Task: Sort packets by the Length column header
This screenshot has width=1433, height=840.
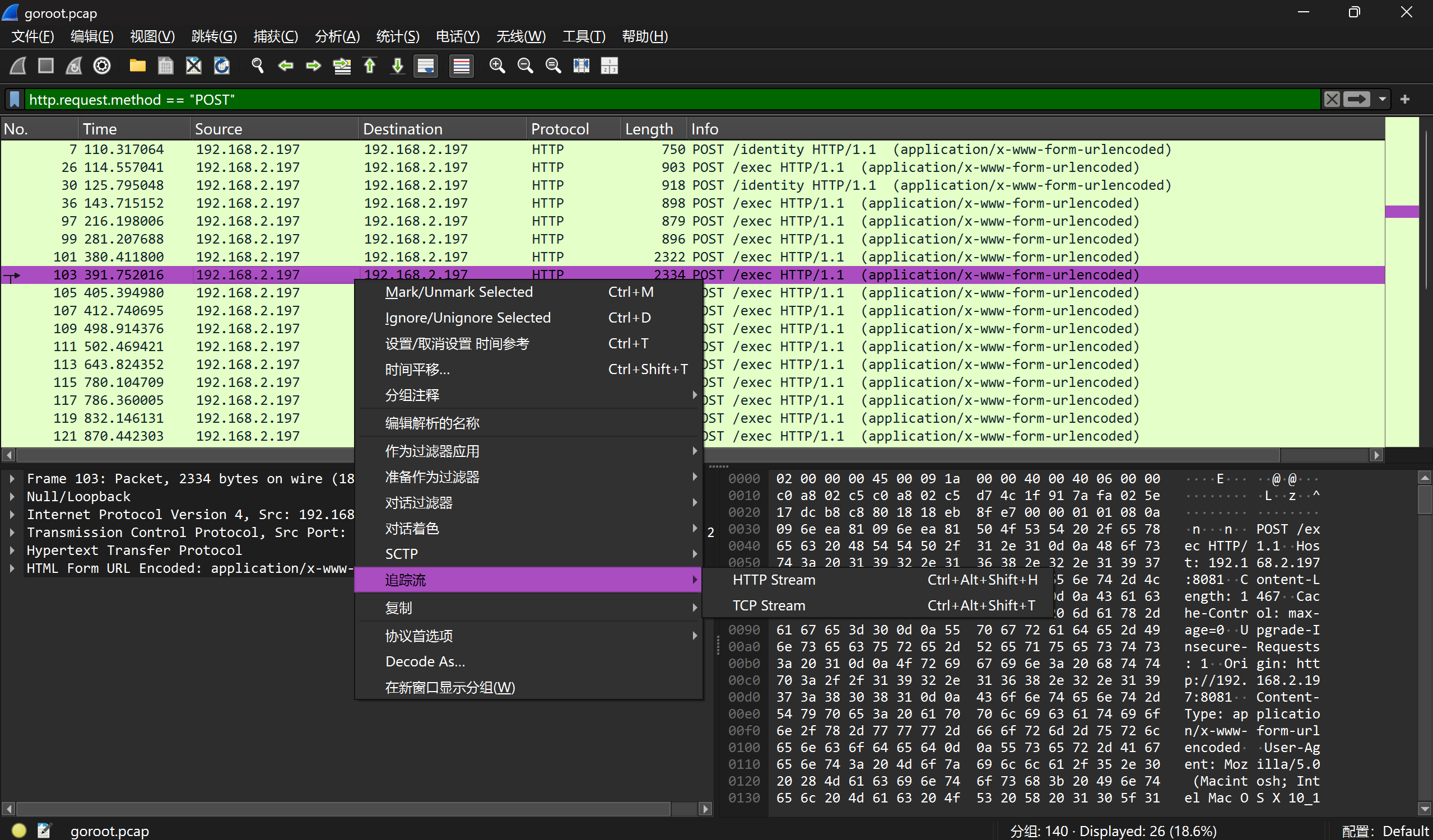Action: [x=654, y=129]
